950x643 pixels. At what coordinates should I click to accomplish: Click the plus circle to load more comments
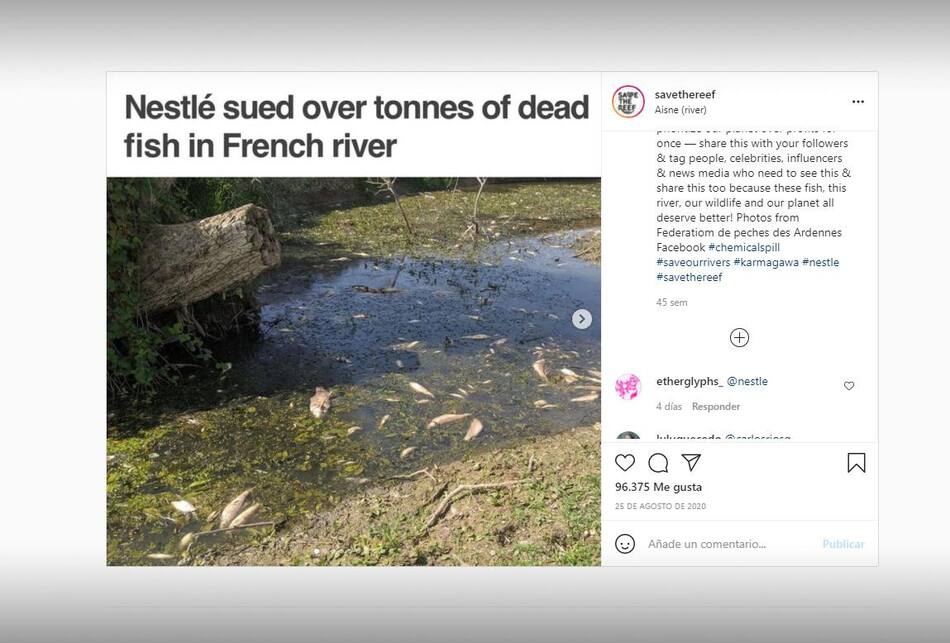coord(739,337)
